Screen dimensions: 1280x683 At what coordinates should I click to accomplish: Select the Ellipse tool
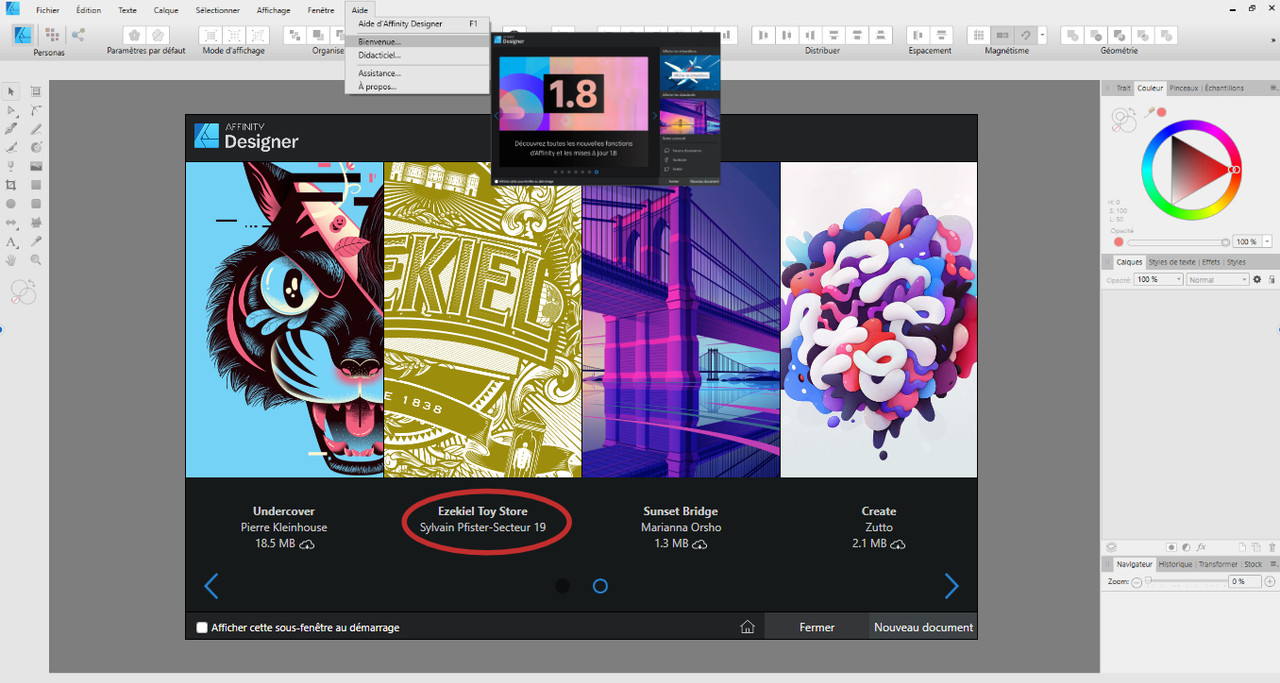tap(11, 204)
